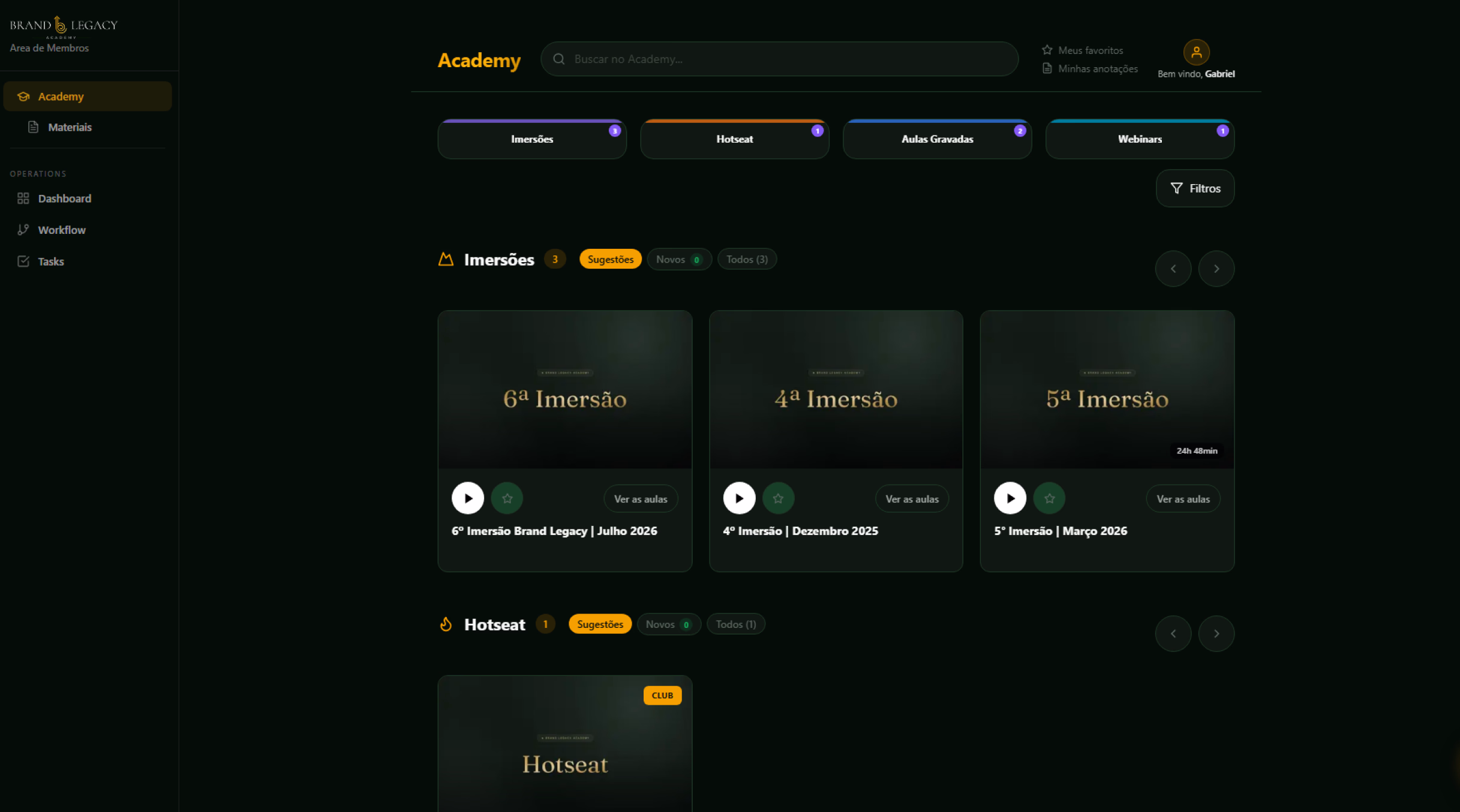Viewport: 1460px width, 812px height.
Task: Show previous Imersões carousel items
Action: (1173, 269)
